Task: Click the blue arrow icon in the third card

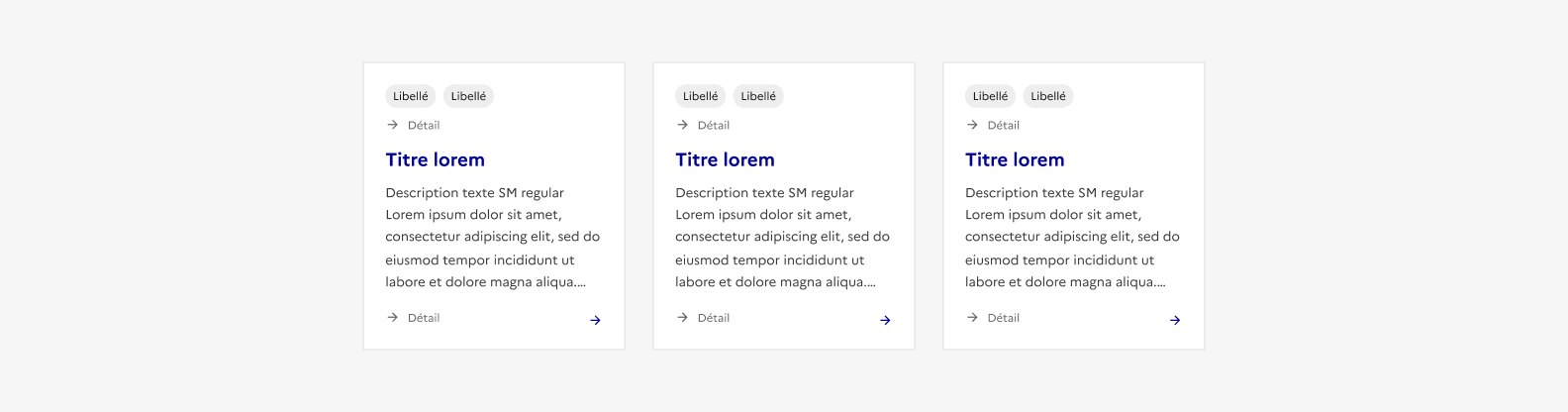Action: point(1175,320)
